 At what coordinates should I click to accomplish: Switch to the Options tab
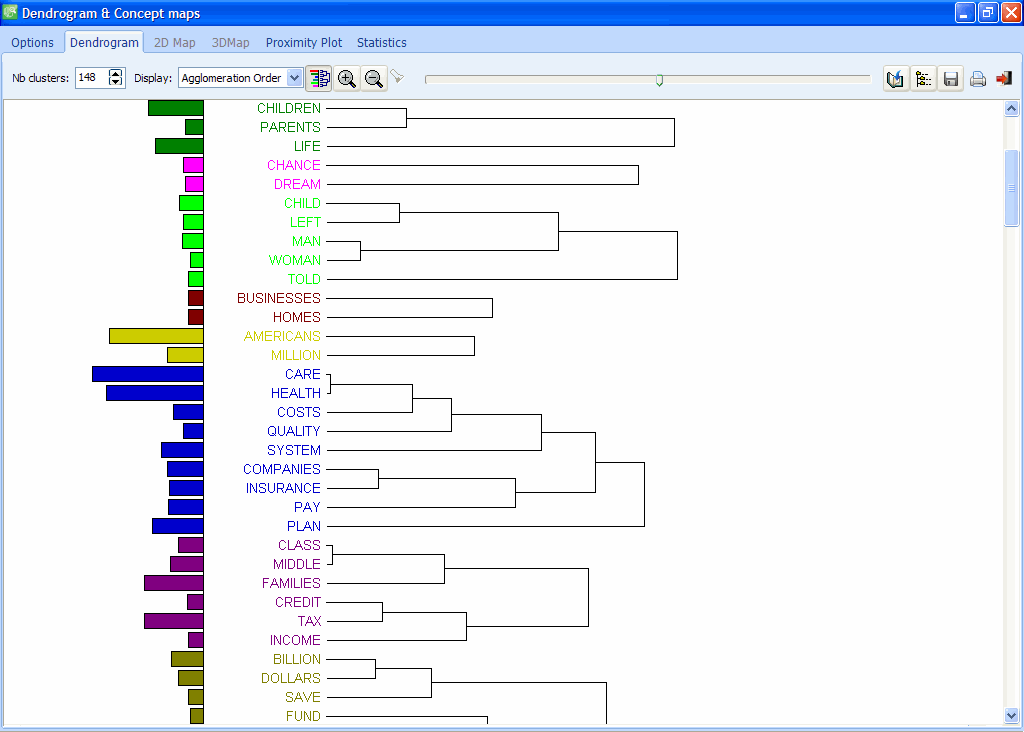(x=33, y=43)
